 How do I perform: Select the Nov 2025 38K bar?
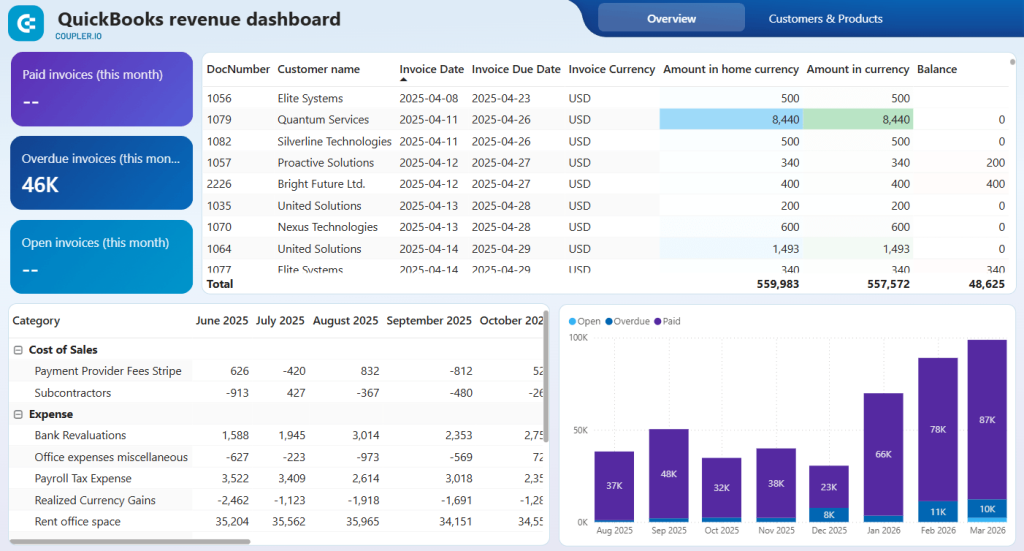click(x=776, y=483)
